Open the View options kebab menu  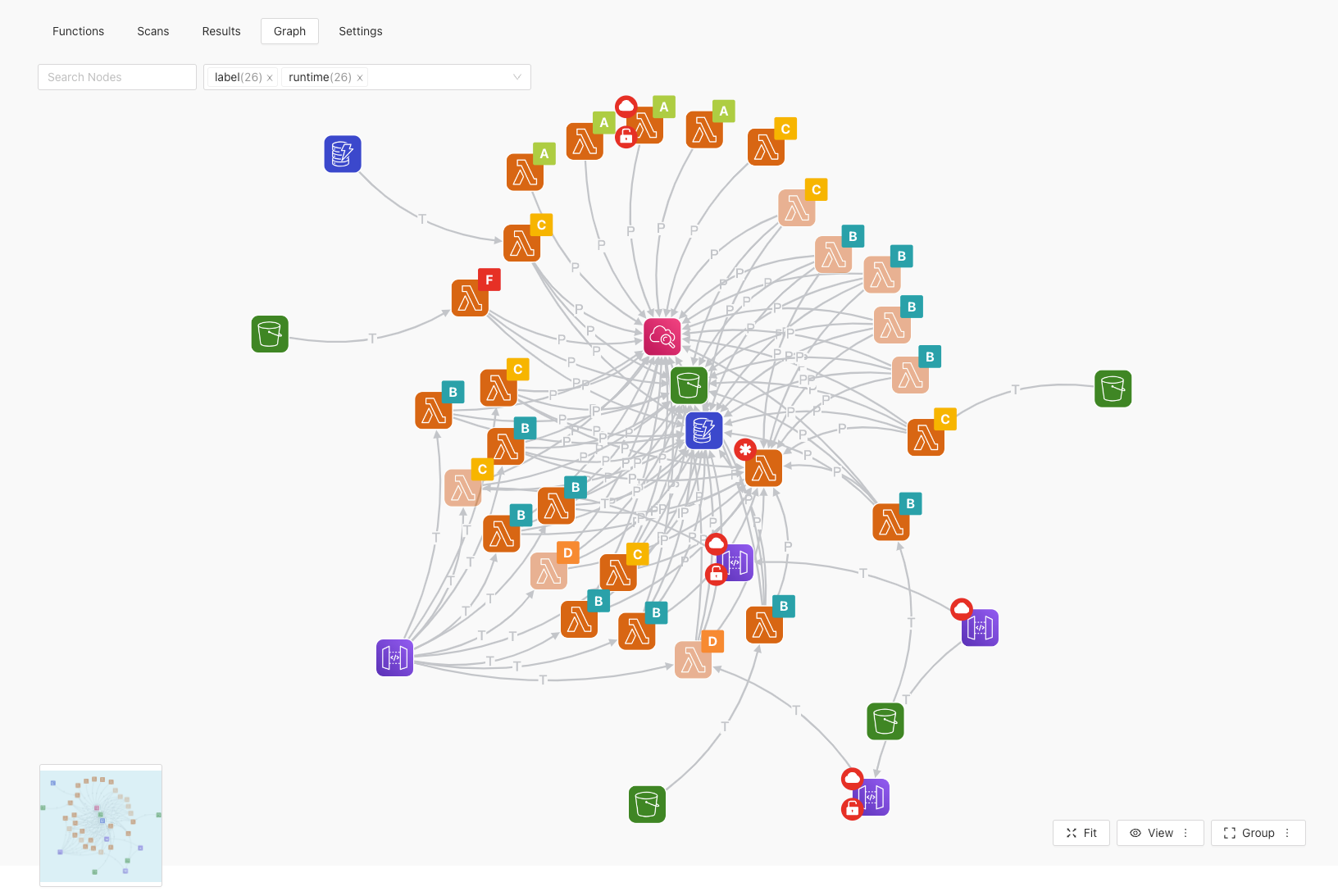click(x=1186, y=833)
